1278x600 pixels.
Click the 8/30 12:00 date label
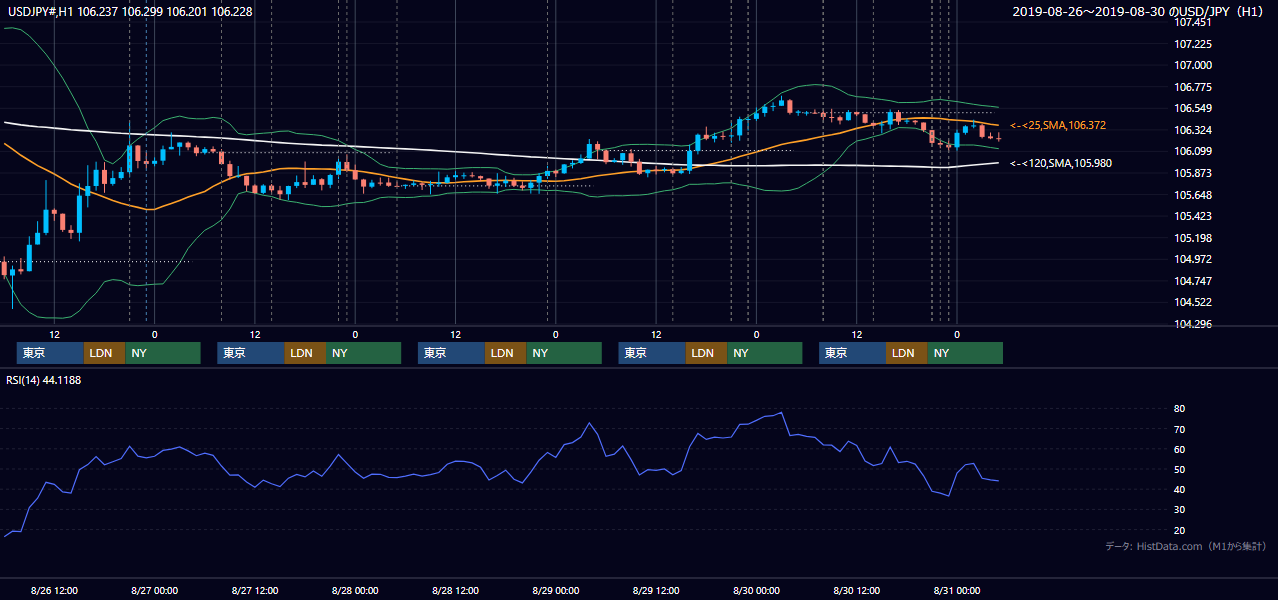point(857,590)
